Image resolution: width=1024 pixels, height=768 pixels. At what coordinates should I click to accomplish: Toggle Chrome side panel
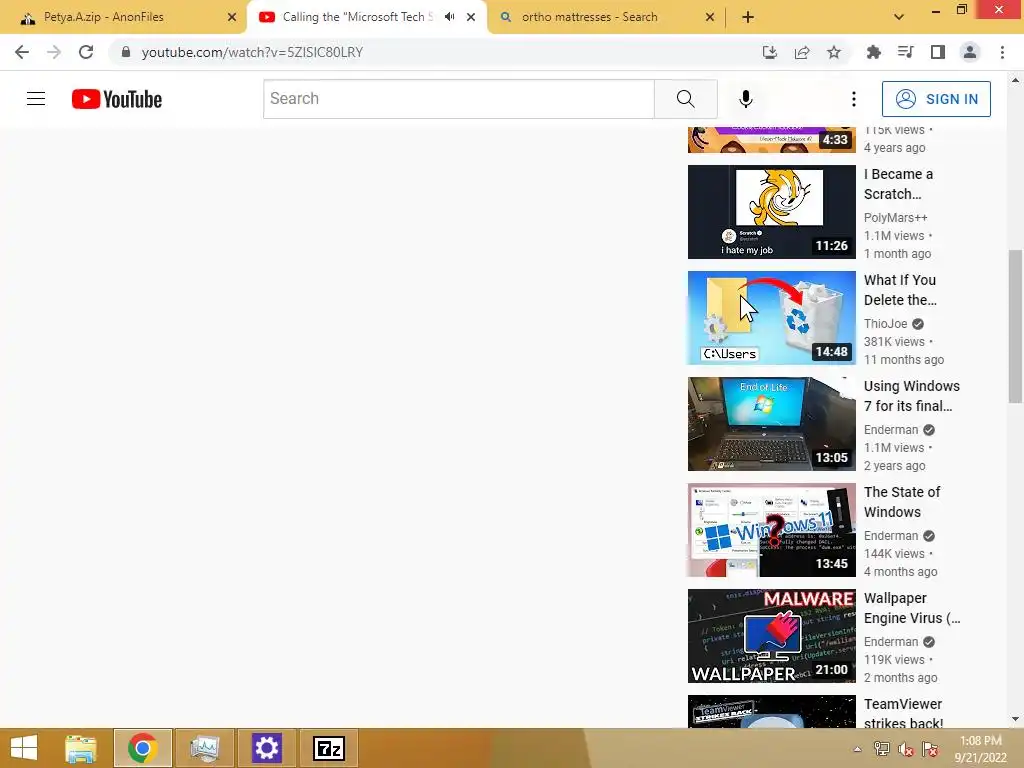[x=938, y=52]
